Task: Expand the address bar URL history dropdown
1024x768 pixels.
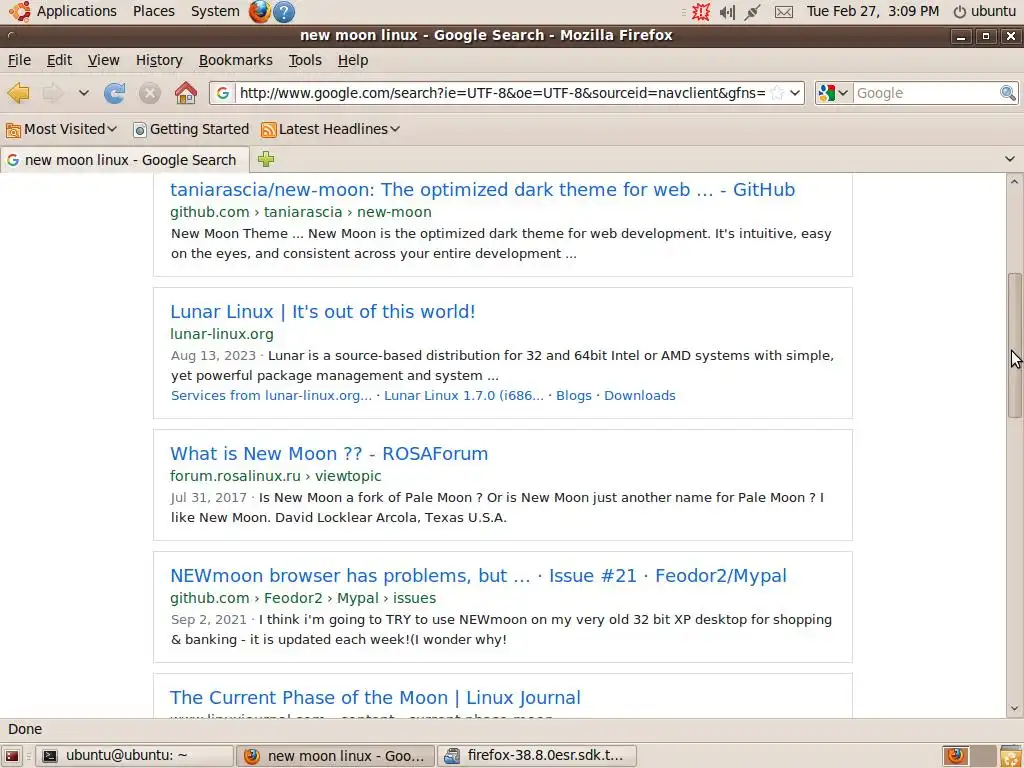Action: (795, 93)
